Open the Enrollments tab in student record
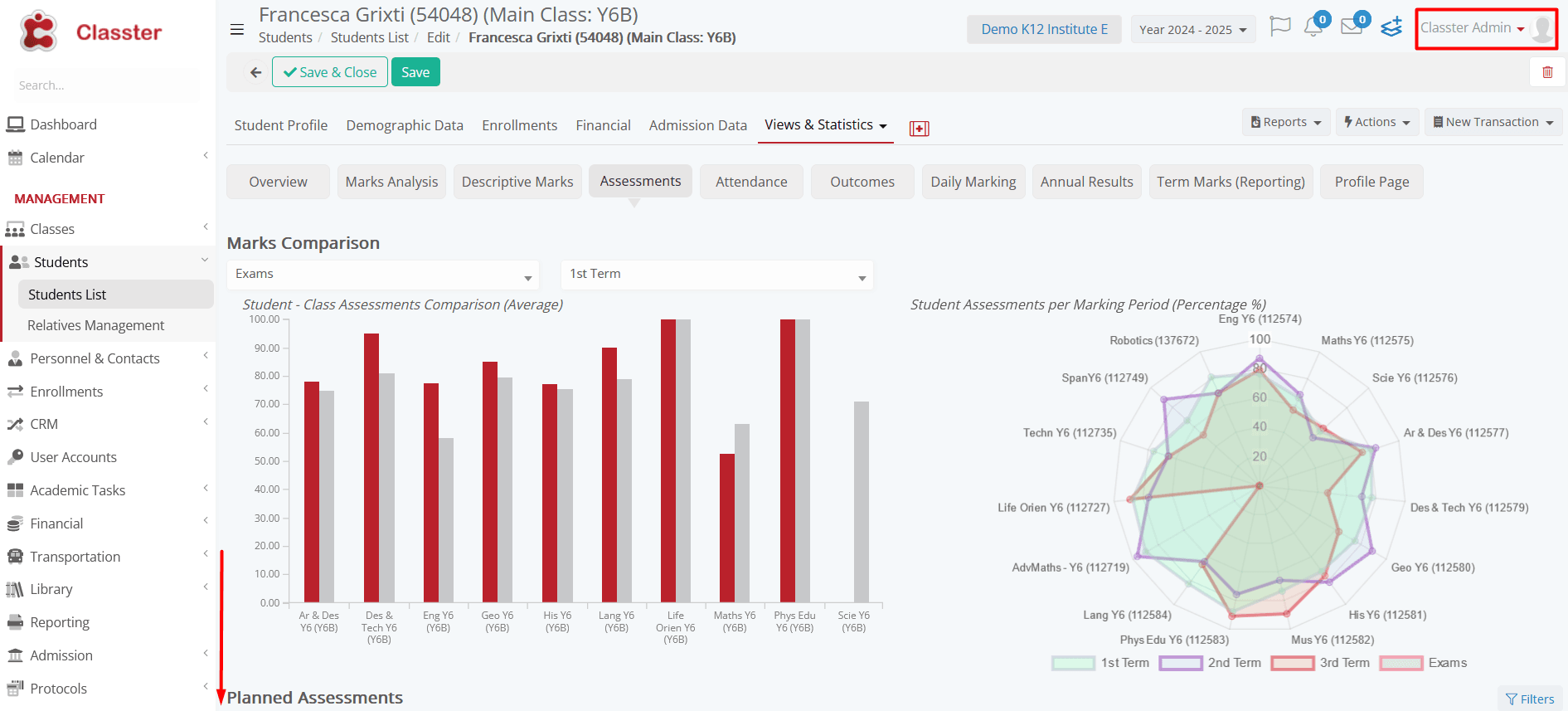This screenshot has width=1568, height=711. [520, 125]
